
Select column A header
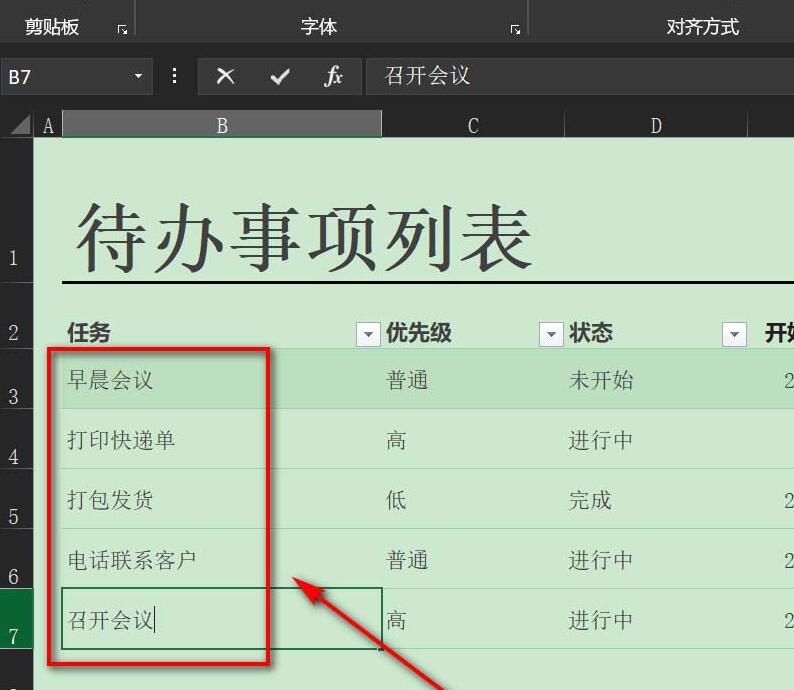click(48, 125)
